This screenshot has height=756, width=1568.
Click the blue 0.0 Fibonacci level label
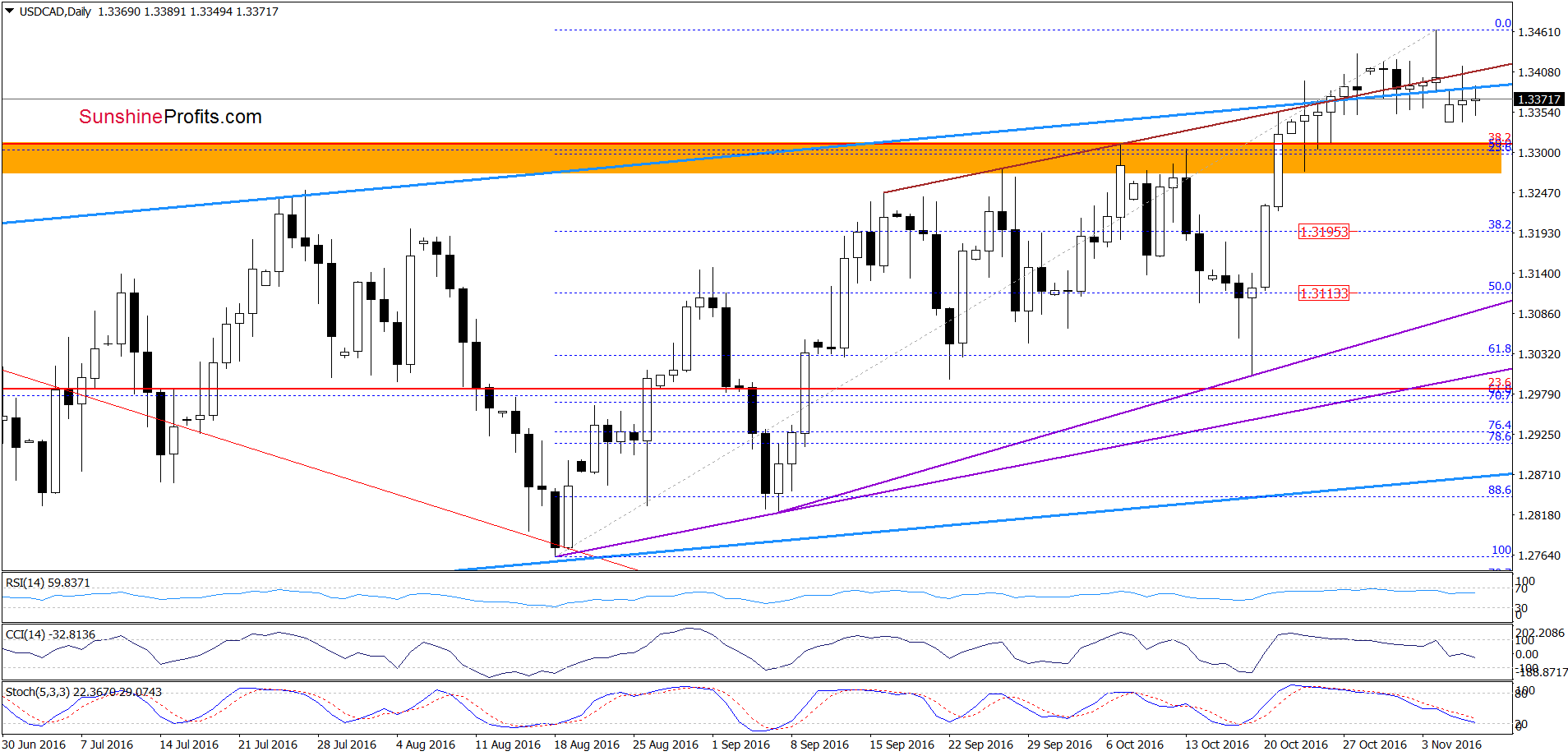coord(1503,23)
